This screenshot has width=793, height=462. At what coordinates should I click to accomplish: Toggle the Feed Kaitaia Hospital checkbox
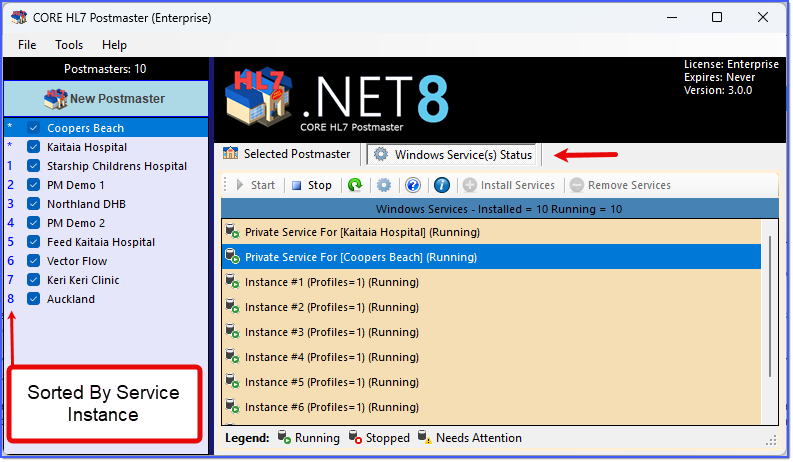(x=33, y=242)
